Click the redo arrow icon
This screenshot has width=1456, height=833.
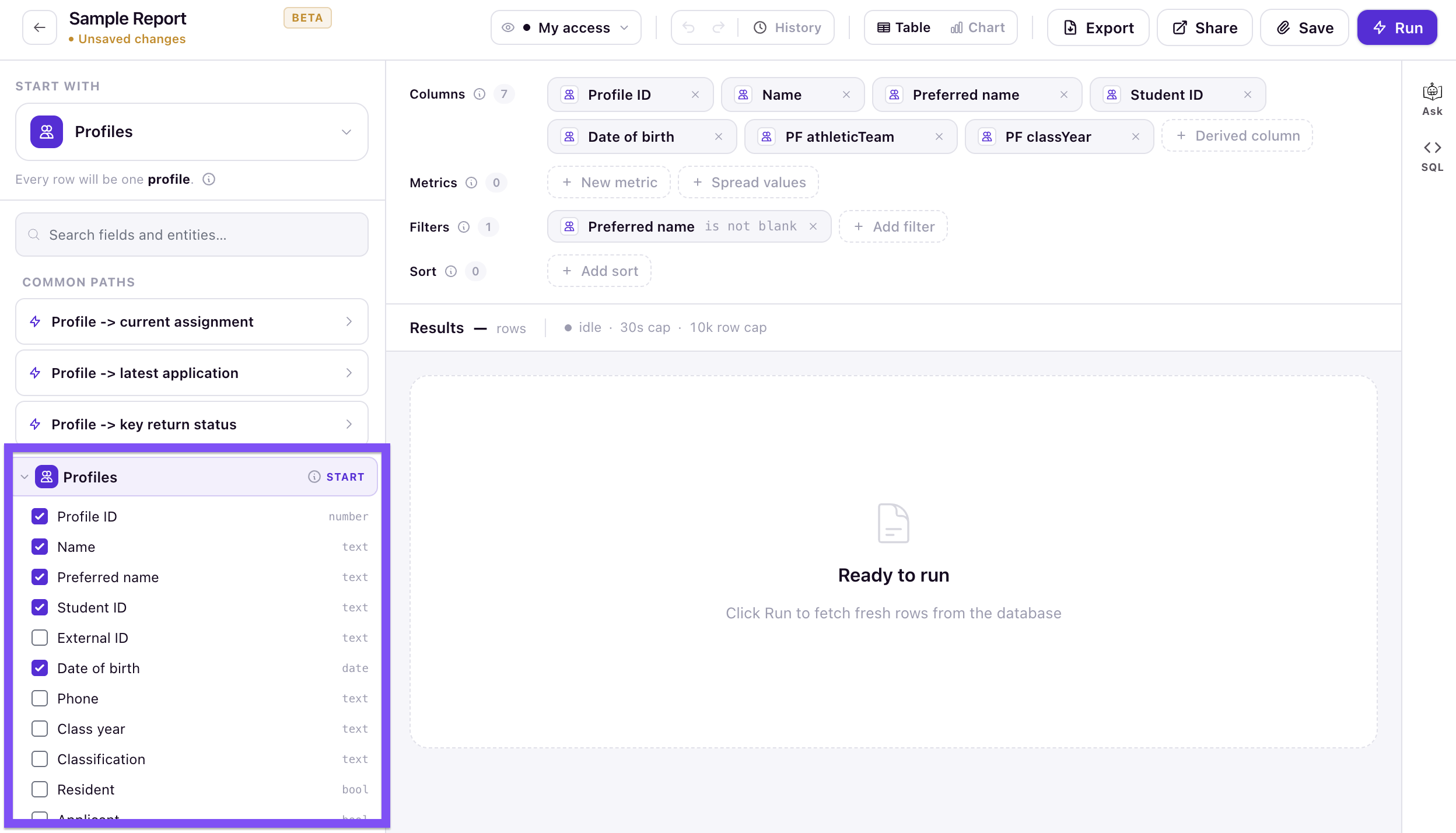point(719,27)
